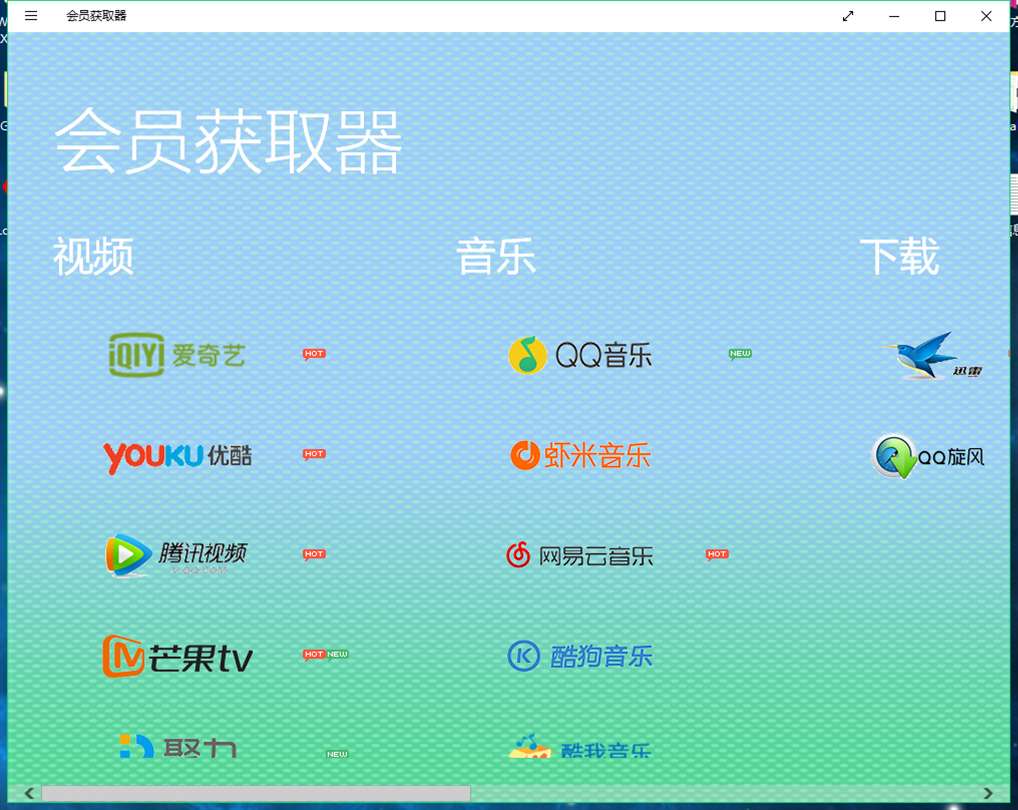The width and height of the screenshot is (1018, 810).
Task: Maximize the 会员获取器 window
Action: pyautogui.click(x=940, y=16)
